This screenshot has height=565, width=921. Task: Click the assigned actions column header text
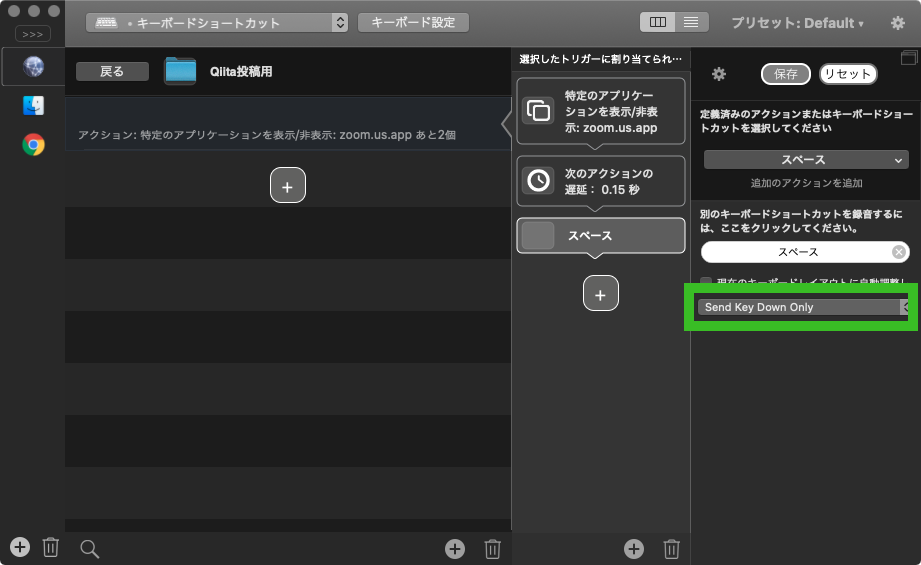click(x=600, y=59)
